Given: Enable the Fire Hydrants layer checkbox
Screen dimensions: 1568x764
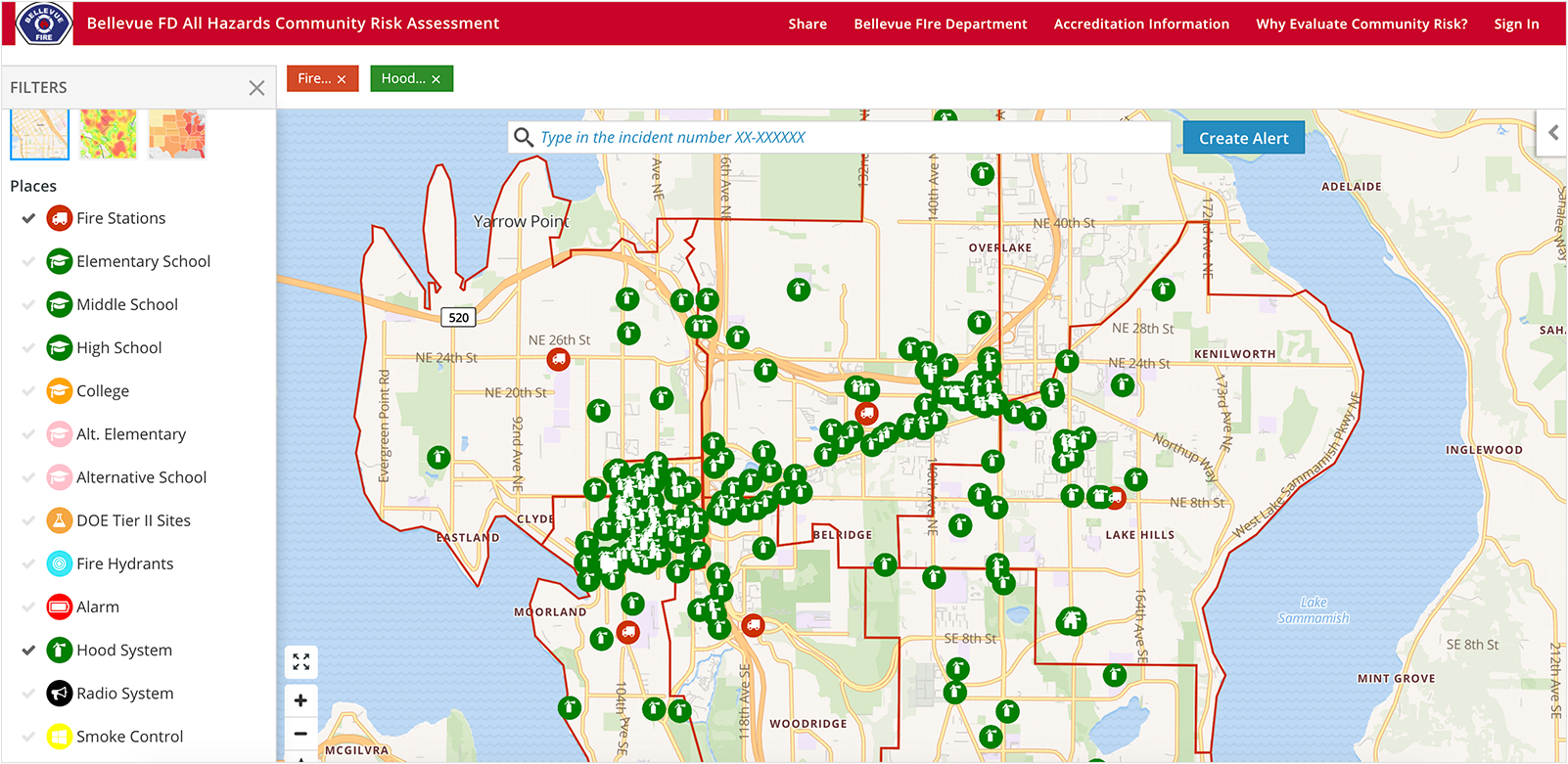Looking at the screenshot, I should coord(29,564).
